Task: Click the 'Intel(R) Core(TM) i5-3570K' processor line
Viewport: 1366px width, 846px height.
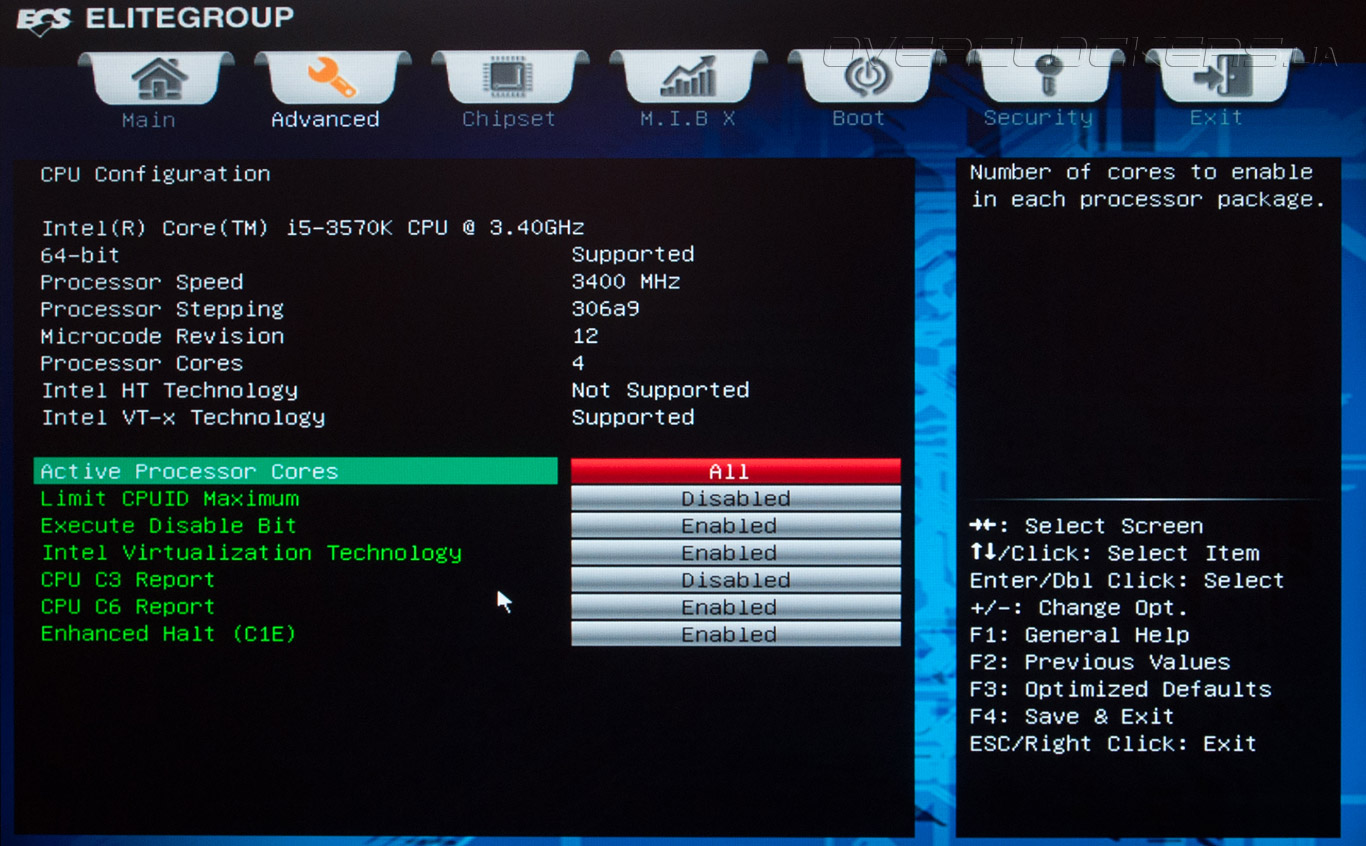Action: click(312, 227)
